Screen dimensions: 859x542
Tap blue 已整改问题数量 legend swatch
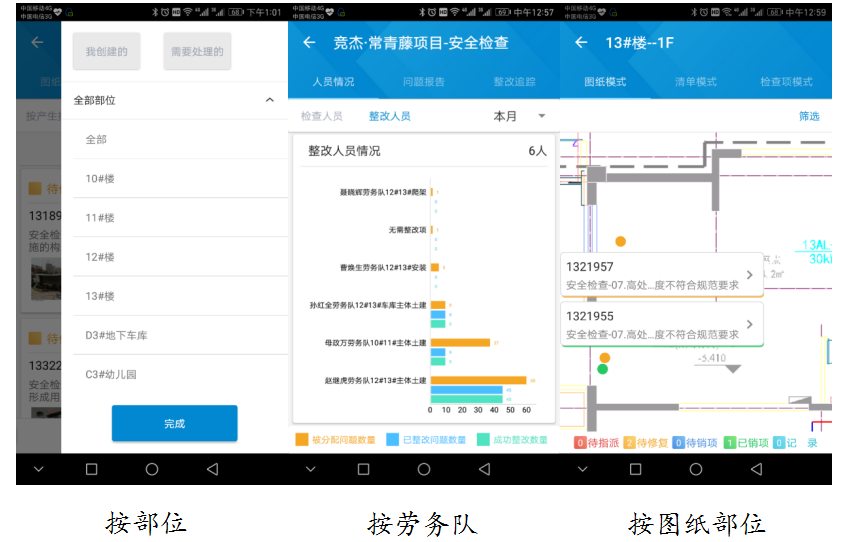[x=392, y=440]
